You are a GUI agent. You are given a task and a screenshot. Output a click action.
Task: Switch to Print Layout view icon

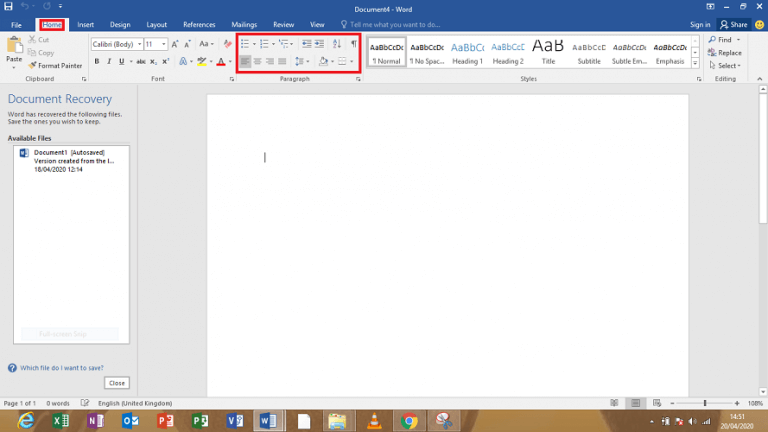click(635, 403)
